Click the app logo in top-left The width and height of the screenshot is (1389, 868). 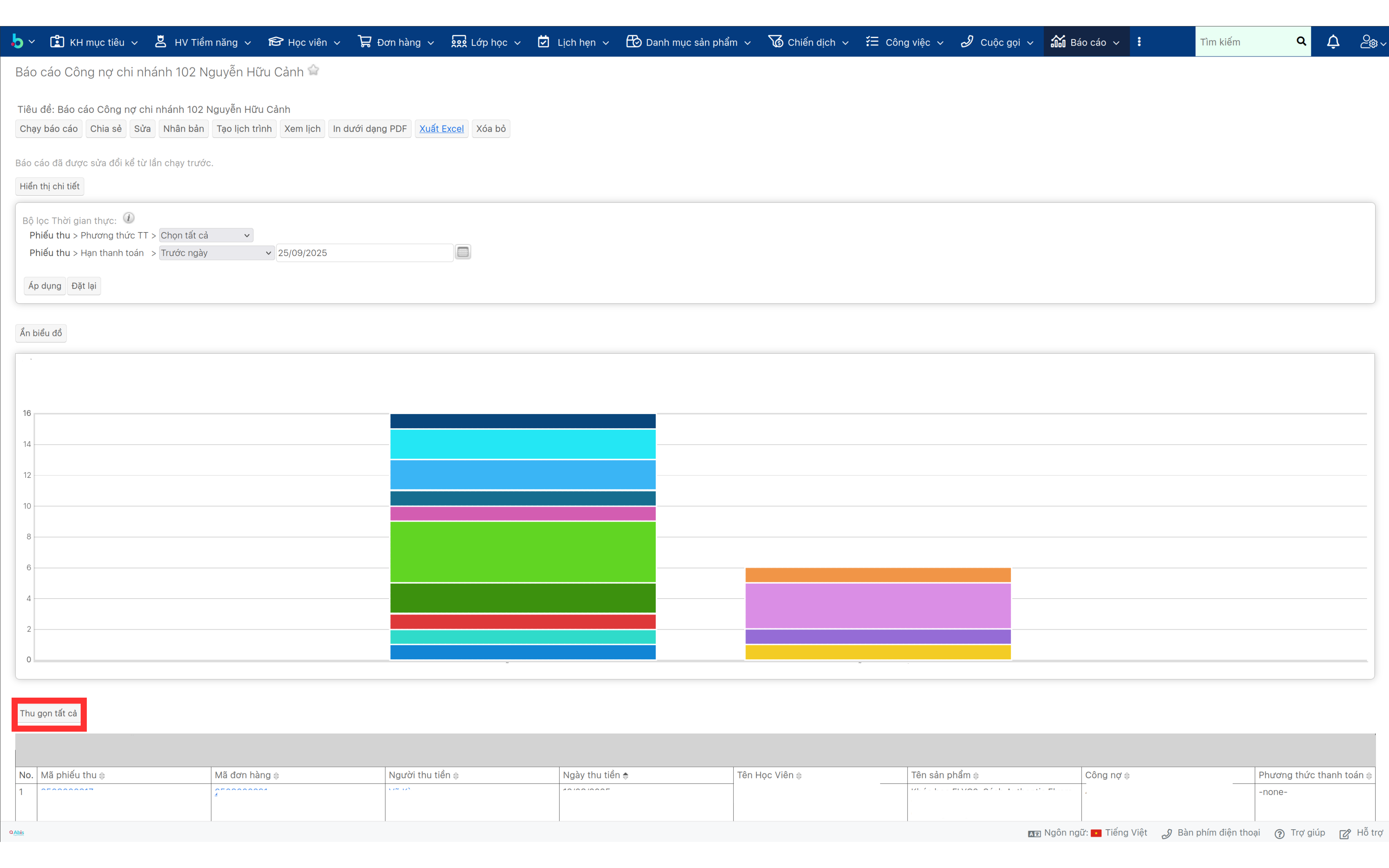coord(17,42)
